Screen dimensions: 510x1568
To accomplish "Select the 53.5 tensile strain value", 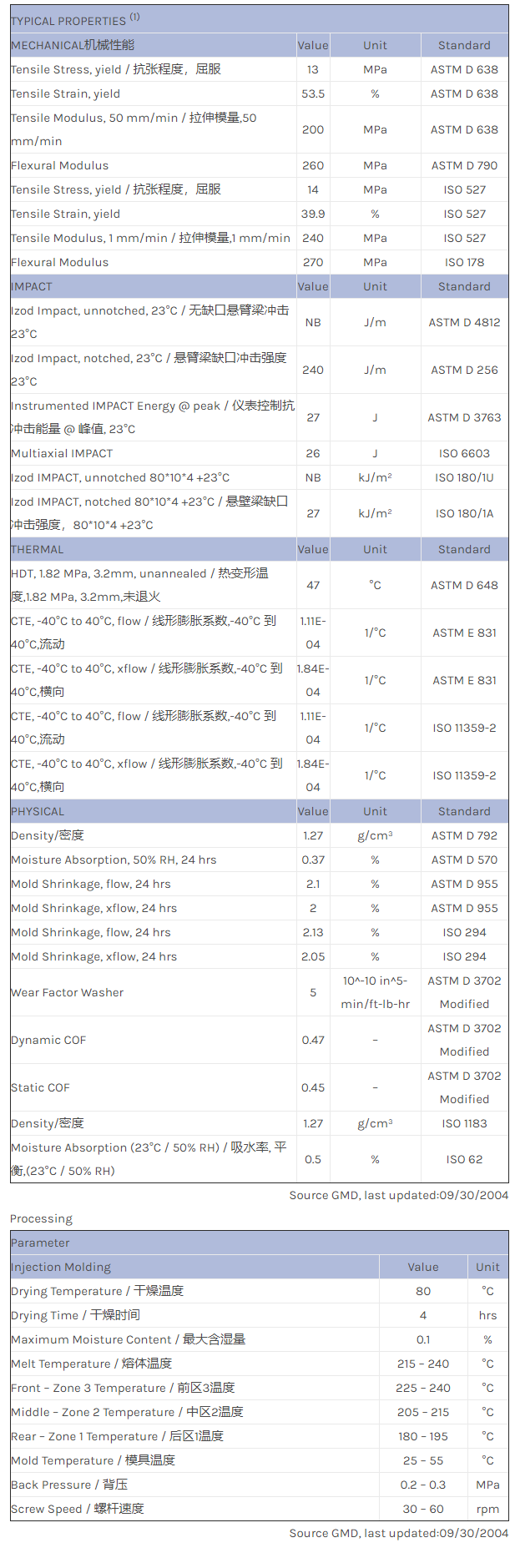I will [x=313, y=93].
